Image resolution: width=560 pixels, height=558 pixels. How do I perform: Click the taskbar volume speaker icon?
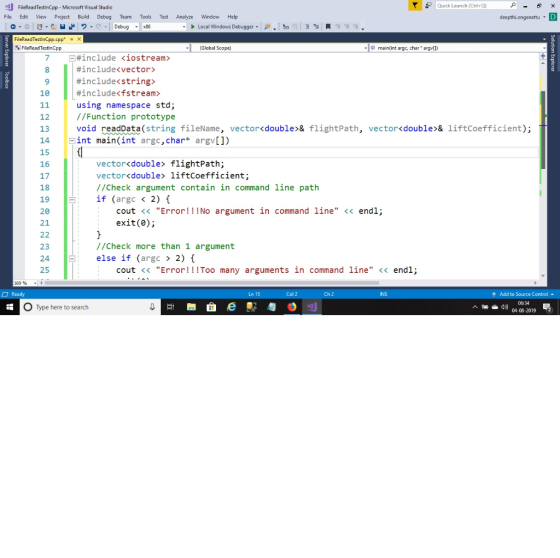coord(504,307)
